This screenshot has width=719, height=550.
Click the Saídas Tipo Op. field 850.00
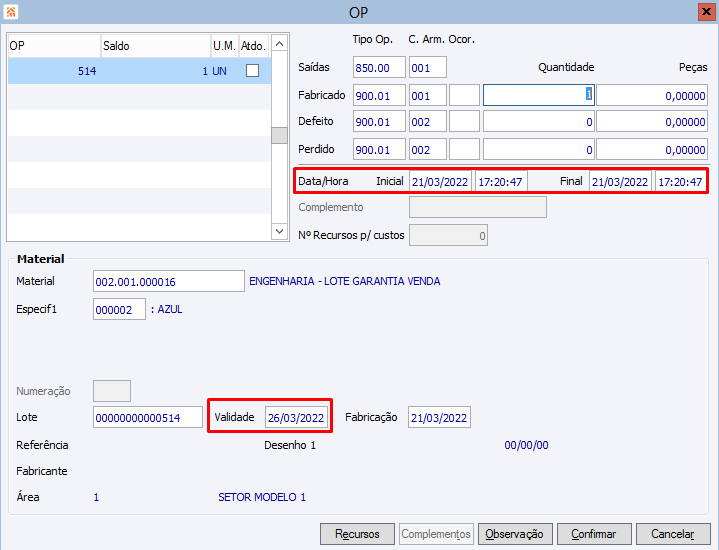[379, 67]
